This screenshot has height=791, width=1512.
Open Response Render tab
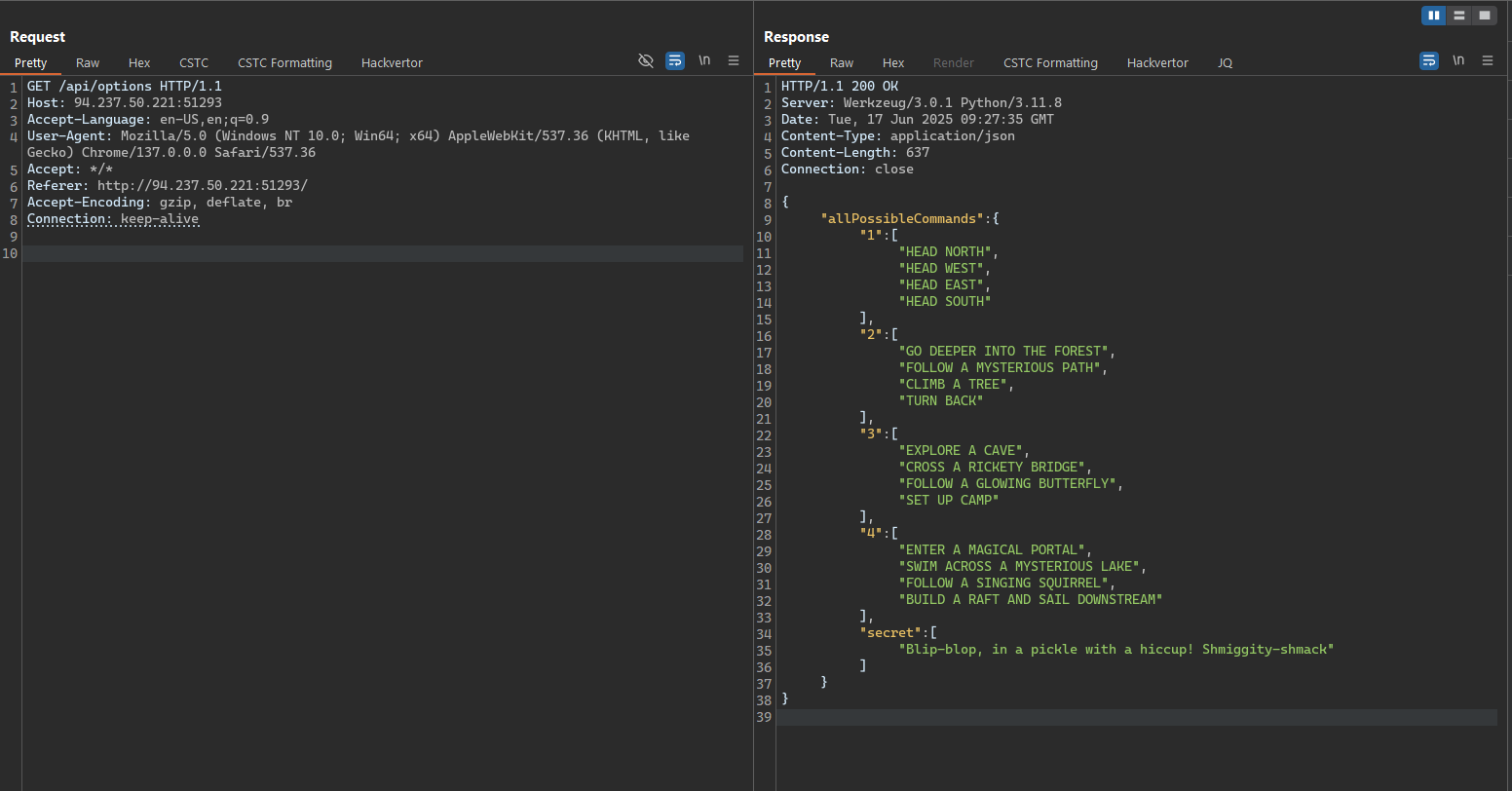coord(954,63)
